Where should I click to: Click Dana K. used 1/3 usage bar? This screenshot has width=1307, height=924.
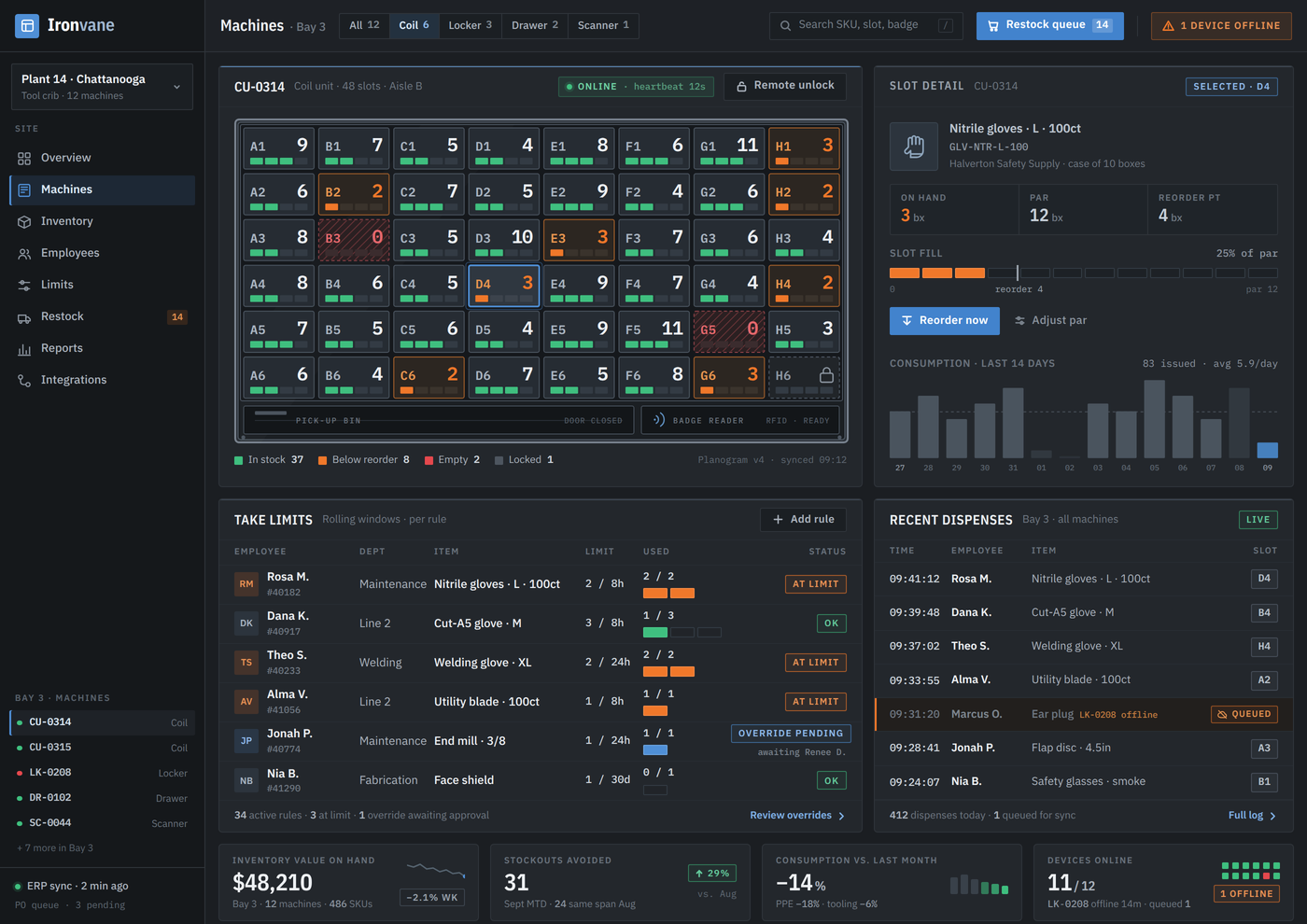coord(682,633)
